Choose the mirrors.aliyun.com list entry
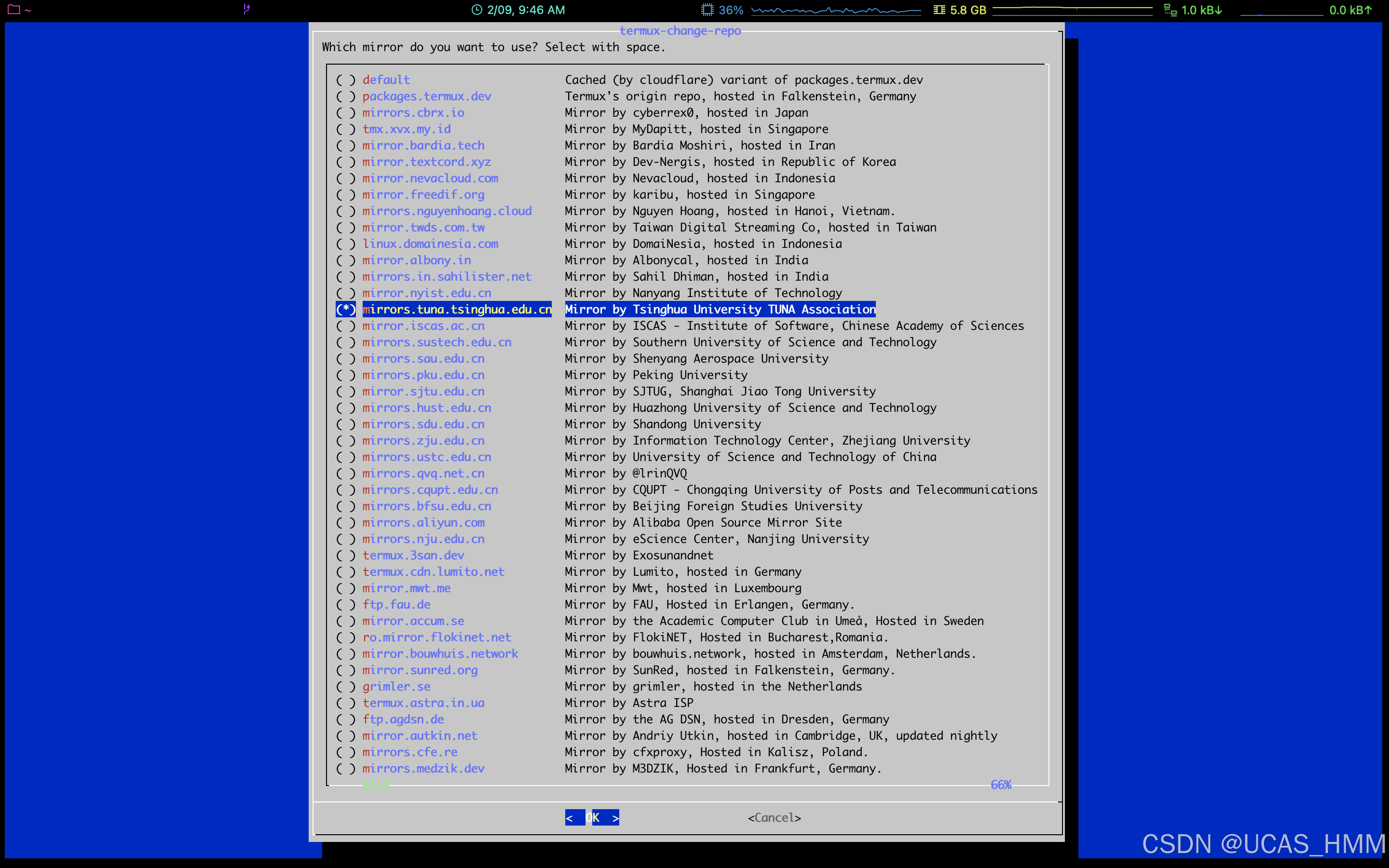 click(x=423, y=522)
